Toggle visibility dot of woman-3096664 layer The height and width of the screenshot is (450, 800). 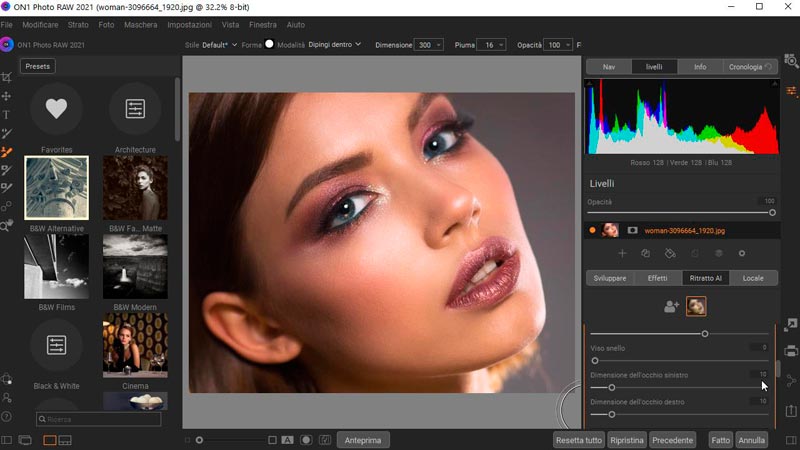coord(592,230)
